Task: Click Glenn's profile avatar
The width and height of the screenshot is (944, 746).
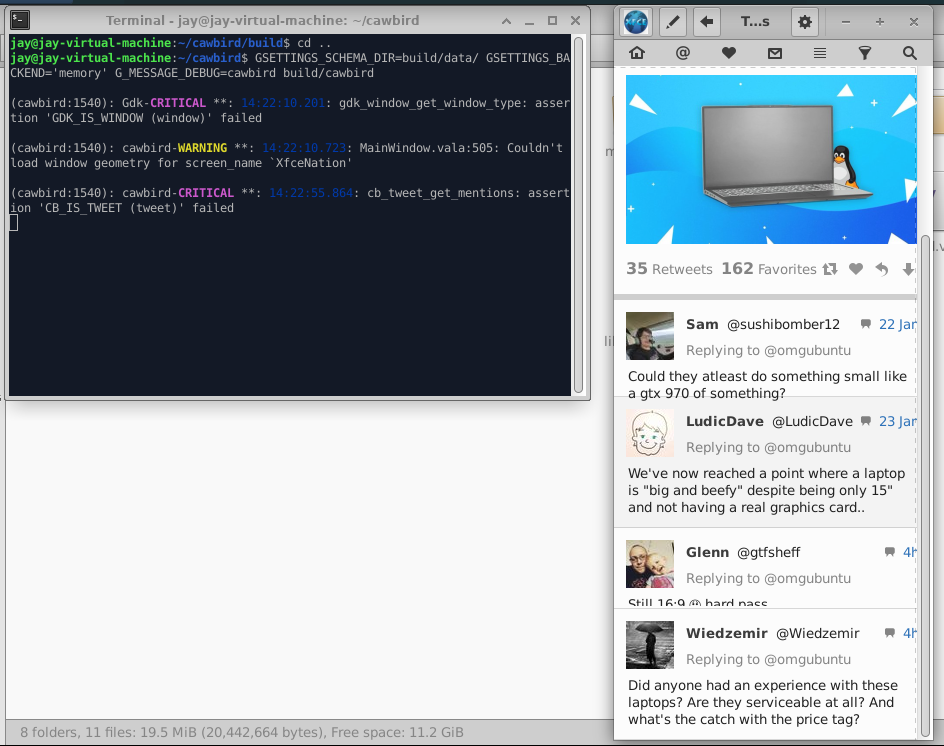Action: click(x=650, y=564)
